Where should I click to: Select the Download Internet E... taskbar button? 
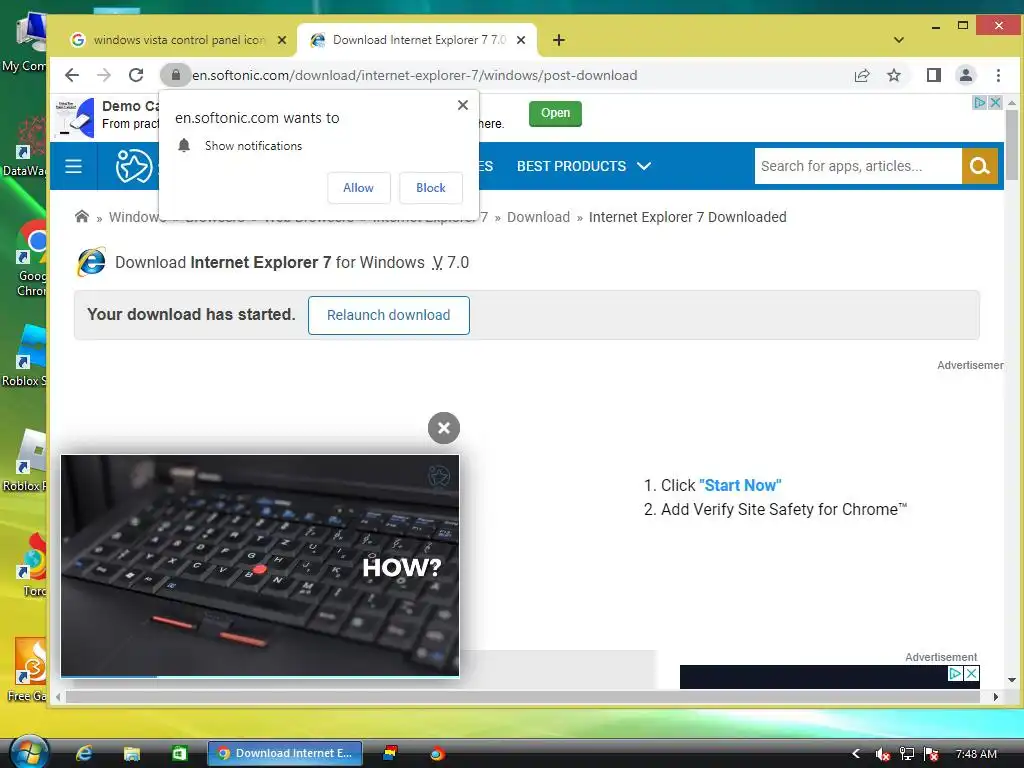[x=285, y=753]
